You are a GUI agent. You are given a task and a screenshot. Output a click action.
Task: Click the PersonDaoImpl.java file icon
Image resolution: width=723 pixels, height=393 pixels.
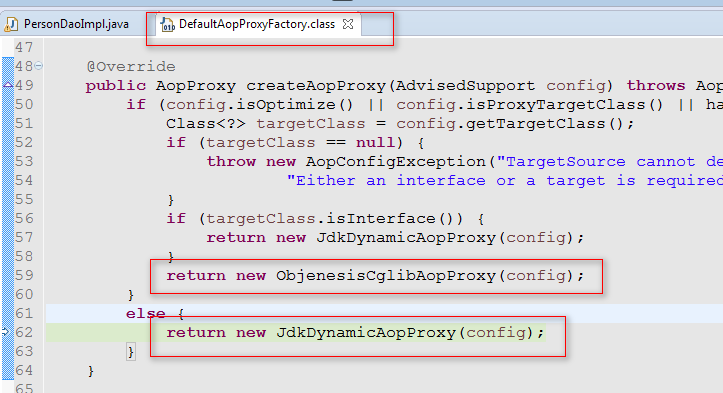11,24
